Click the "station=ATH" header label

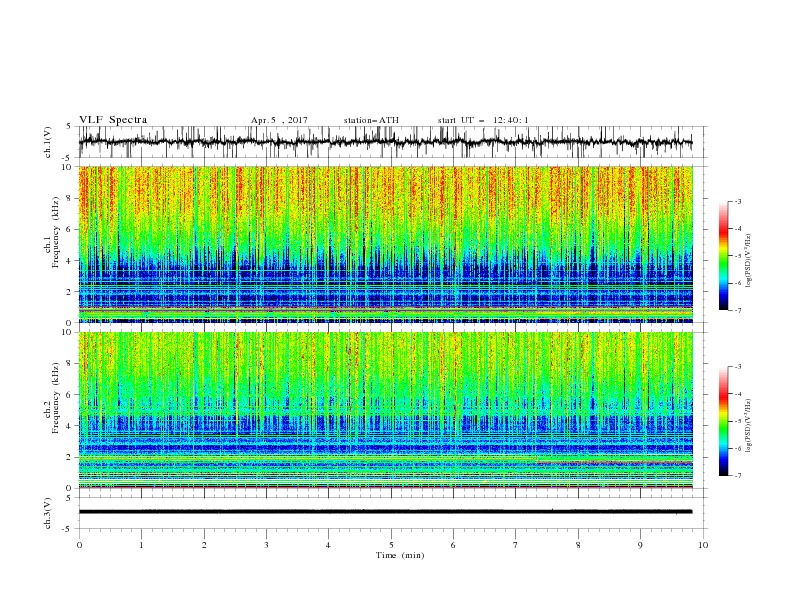pyautogui.click(x=371, y=120)
